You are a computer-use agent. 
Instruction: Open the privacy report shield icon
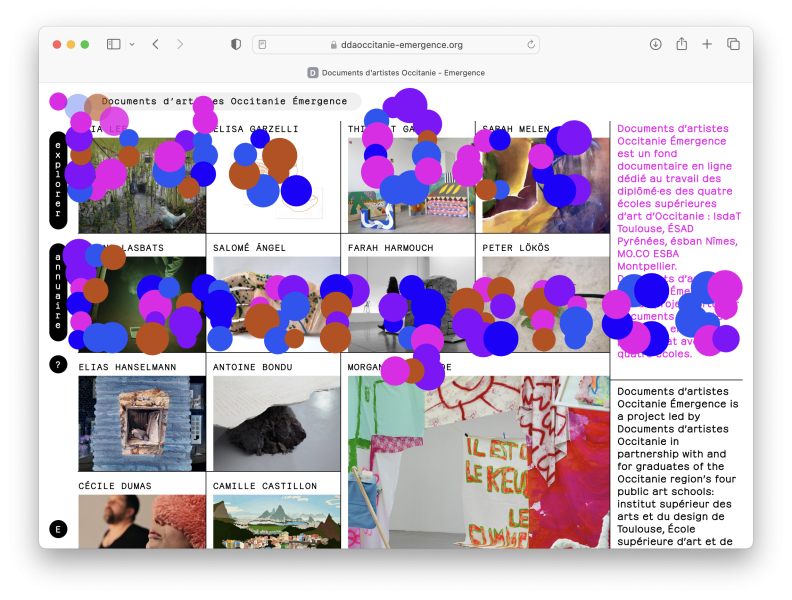click(236, 44)
